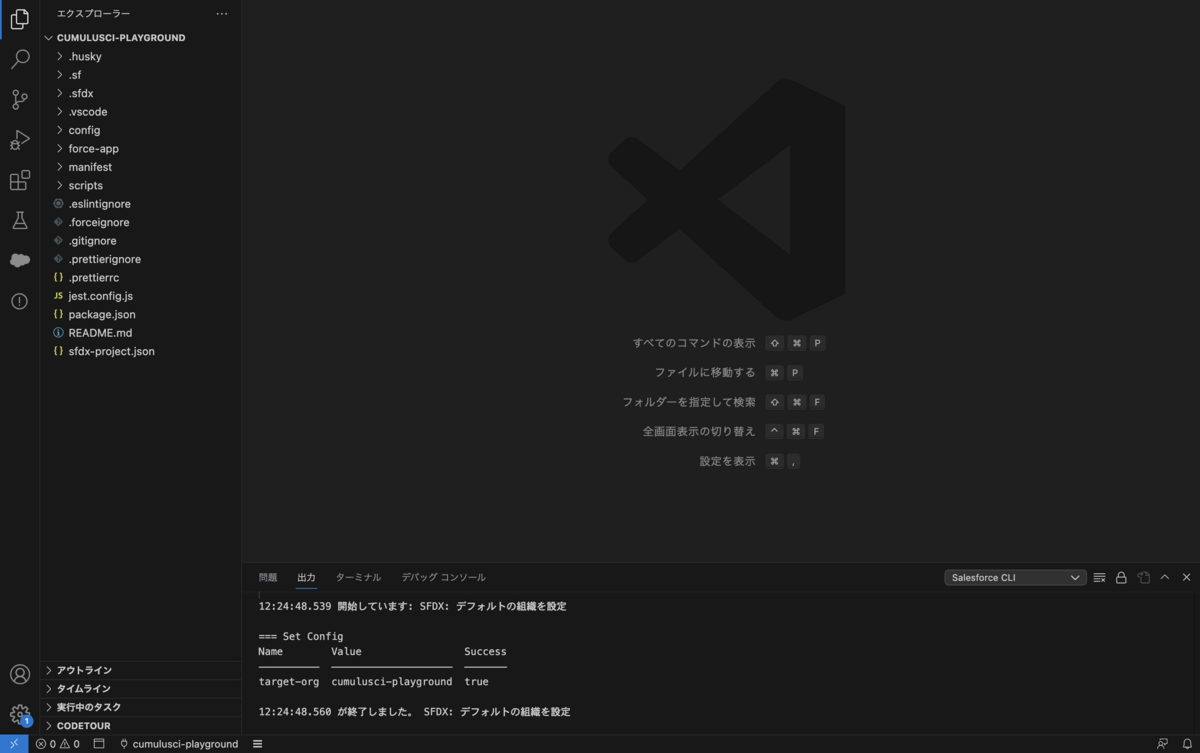This screenshot has height=753, width=1200.
Task: Expand the config folder
Action: (x=84, y=130)
